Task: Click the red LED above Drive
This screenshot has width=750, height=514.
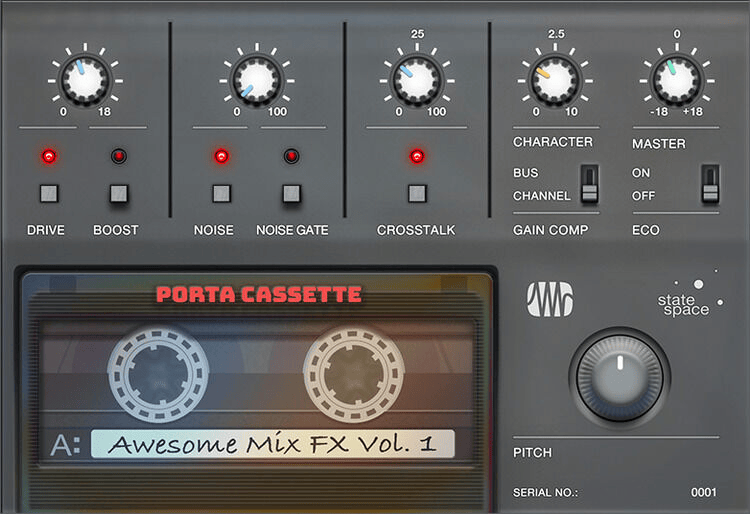Action: pyautogui.click(x=46, y=157)
